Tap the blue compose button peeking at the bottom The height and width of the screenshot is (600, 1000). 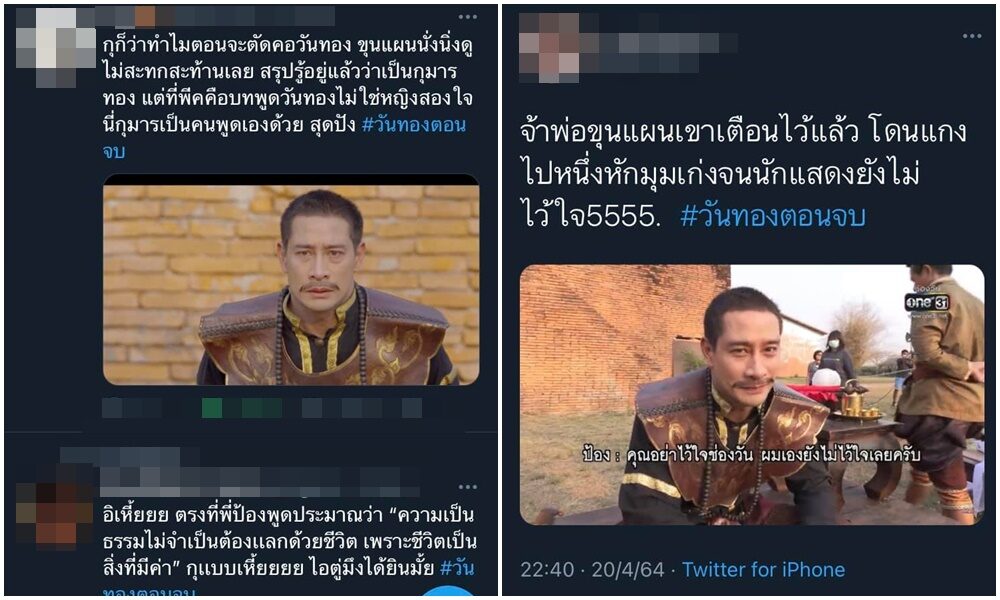[x=449, y=593]
